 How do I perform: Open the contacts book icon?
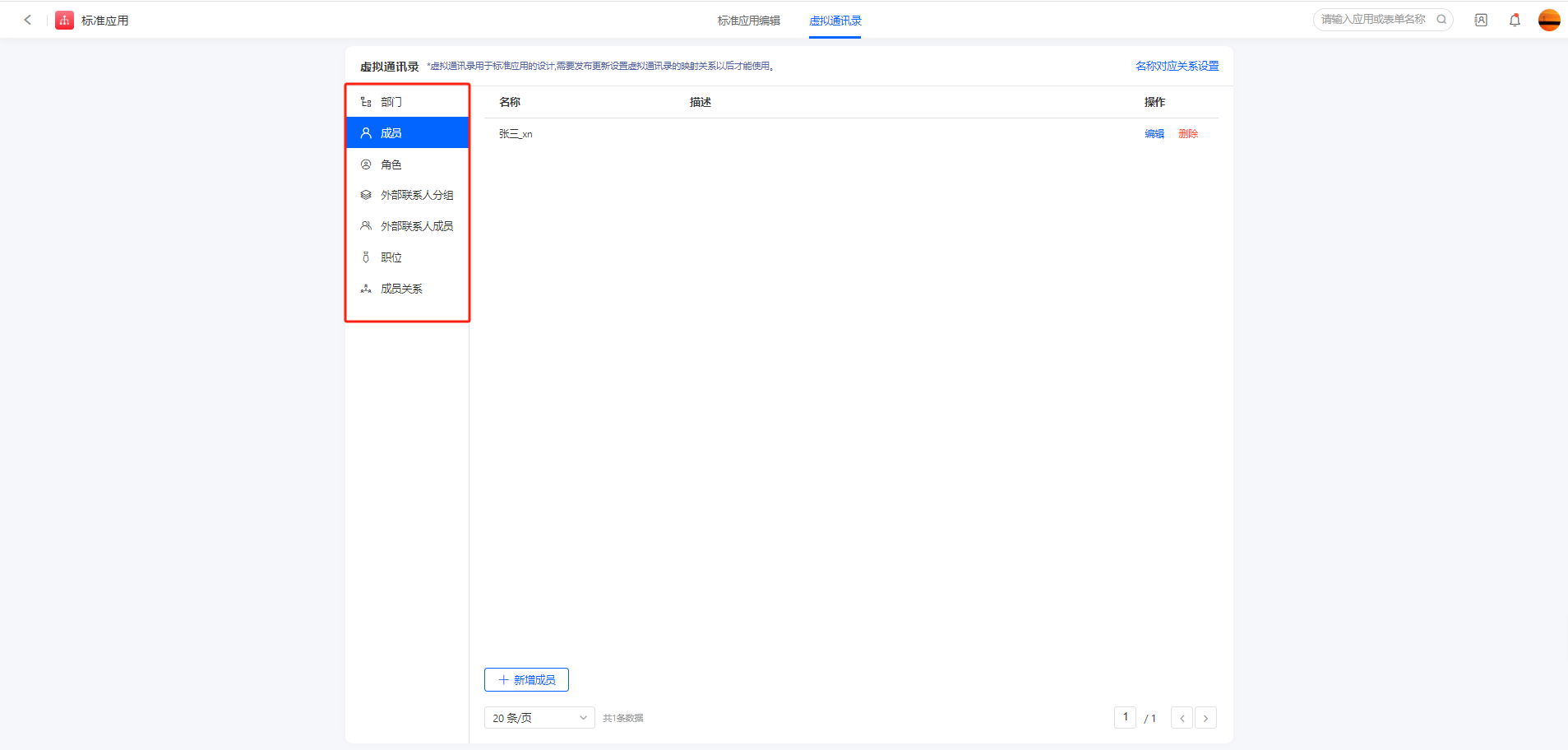tap(1481, 21)
